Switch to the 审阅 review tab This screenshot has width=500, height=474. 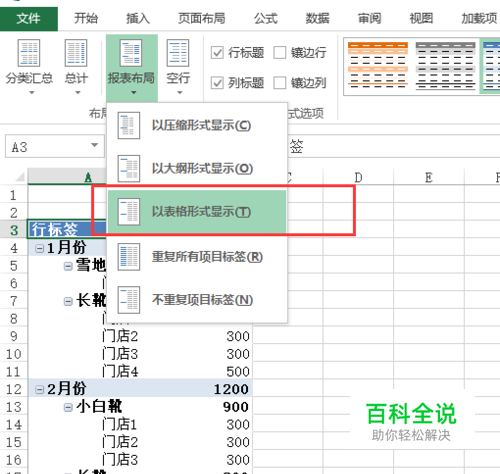pos(369,18)
